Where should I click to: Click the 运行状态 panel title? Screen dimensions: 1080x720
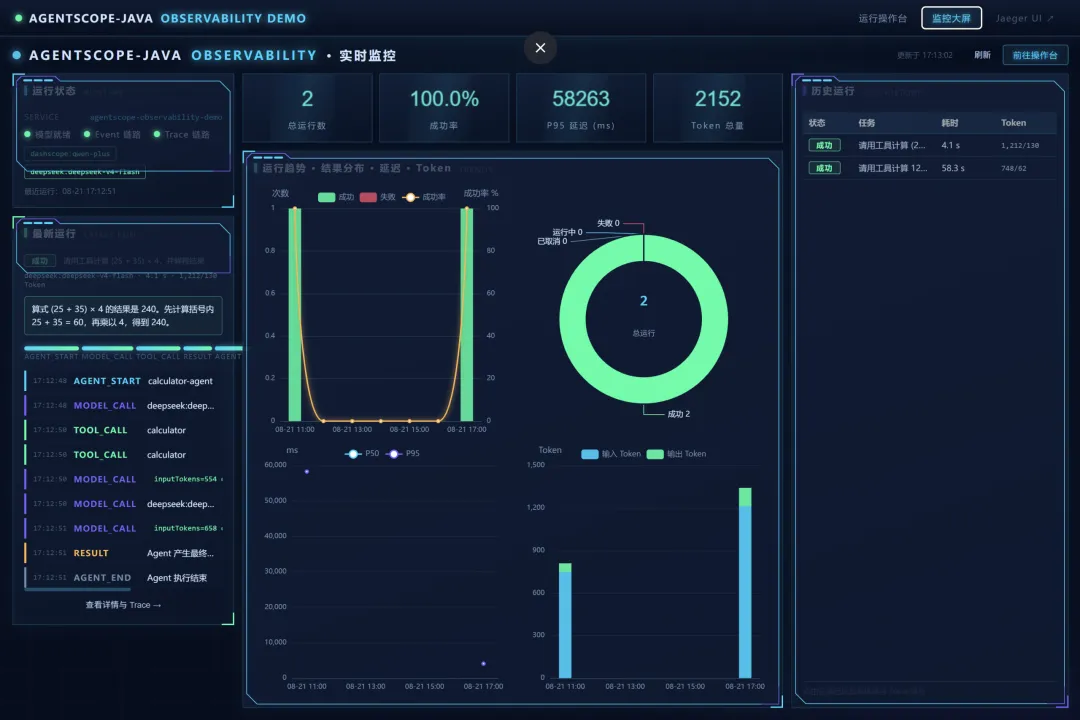(53, 91)
